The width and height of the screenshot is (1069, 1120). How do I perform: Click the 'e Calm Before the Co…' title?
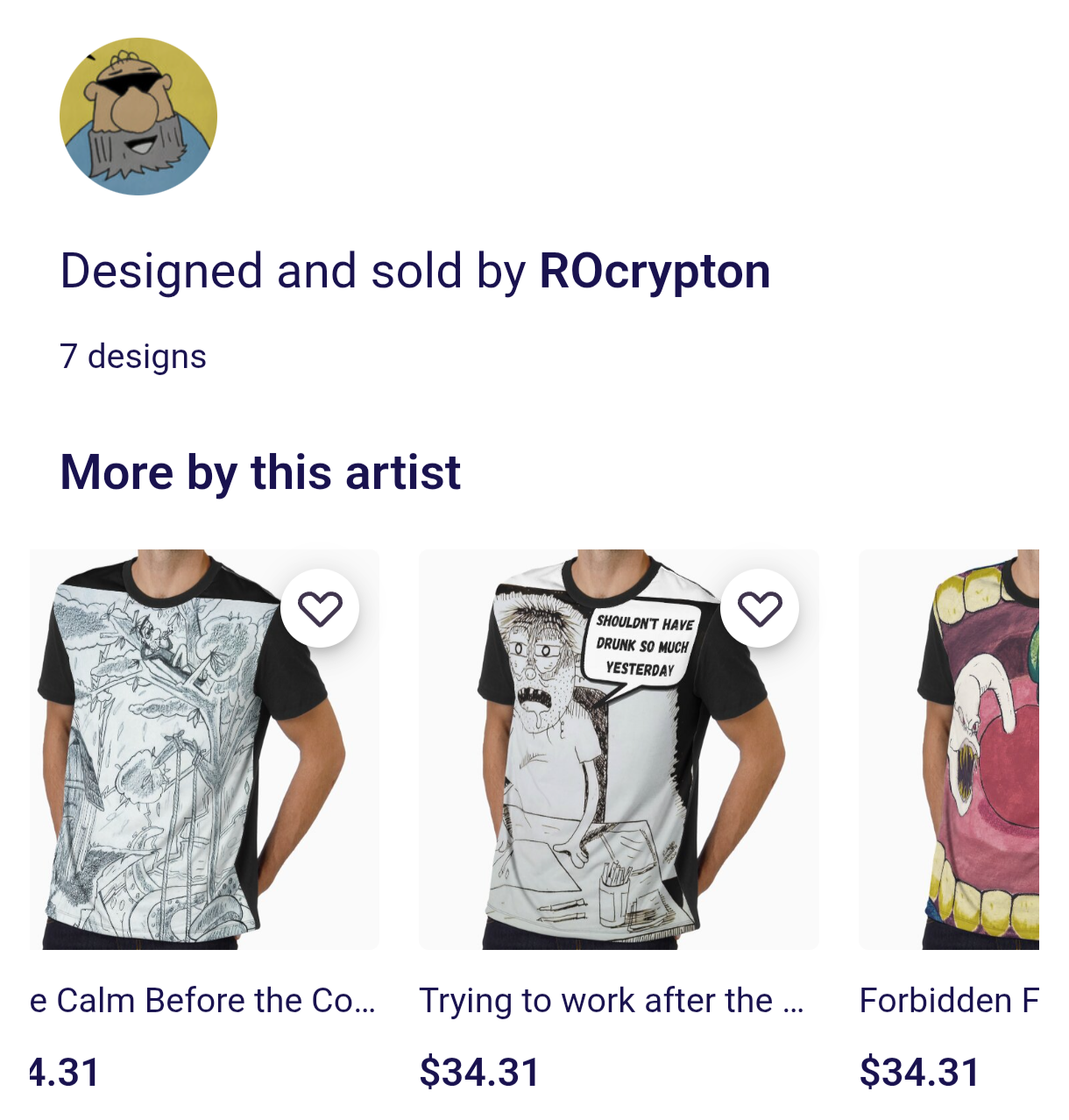pos(202,1001)
